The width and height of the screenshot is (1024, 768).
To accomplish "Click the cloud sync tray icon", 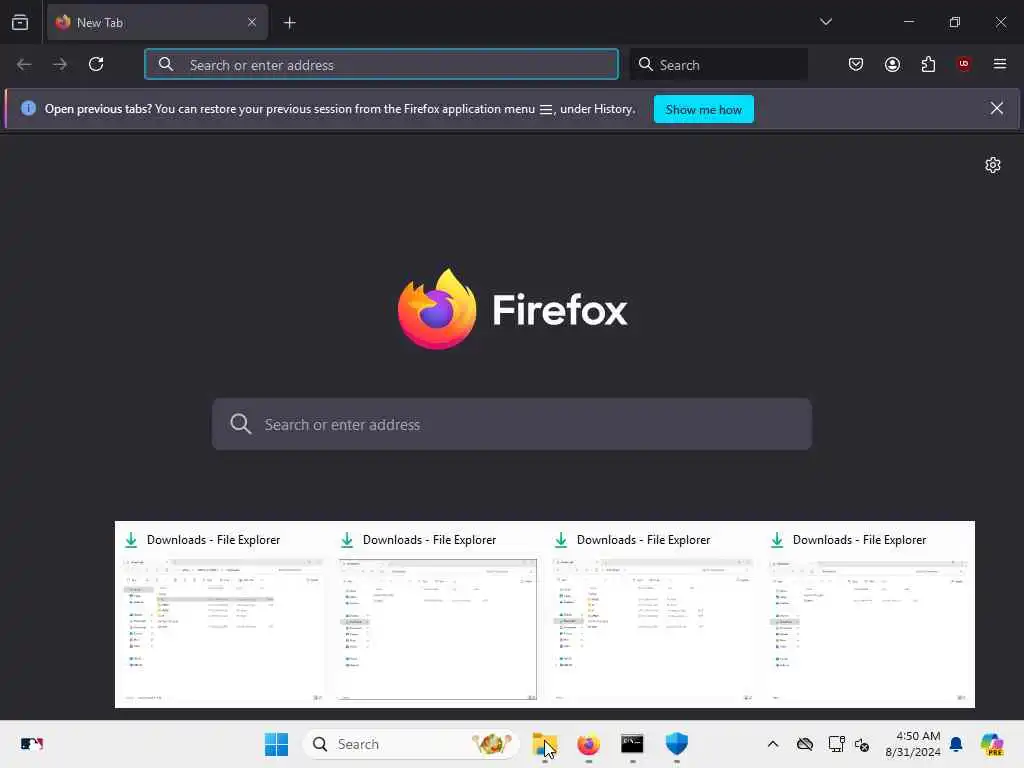I will coord(805,744).
